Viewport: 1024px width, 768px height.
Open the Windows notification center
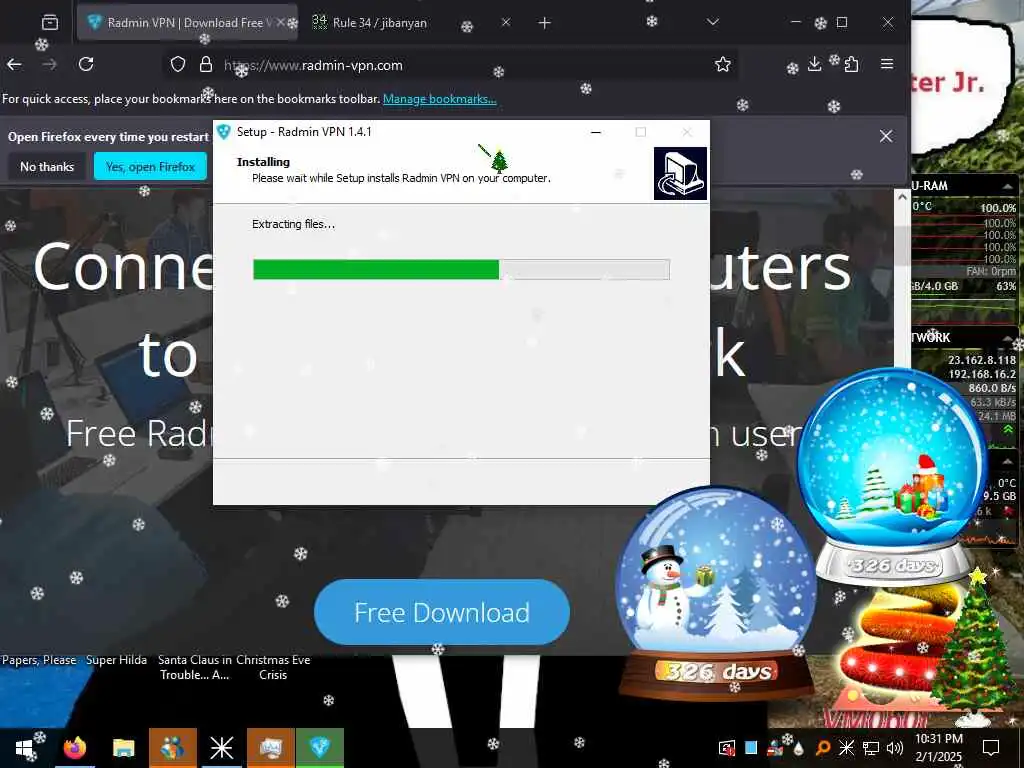pos(991,748)
